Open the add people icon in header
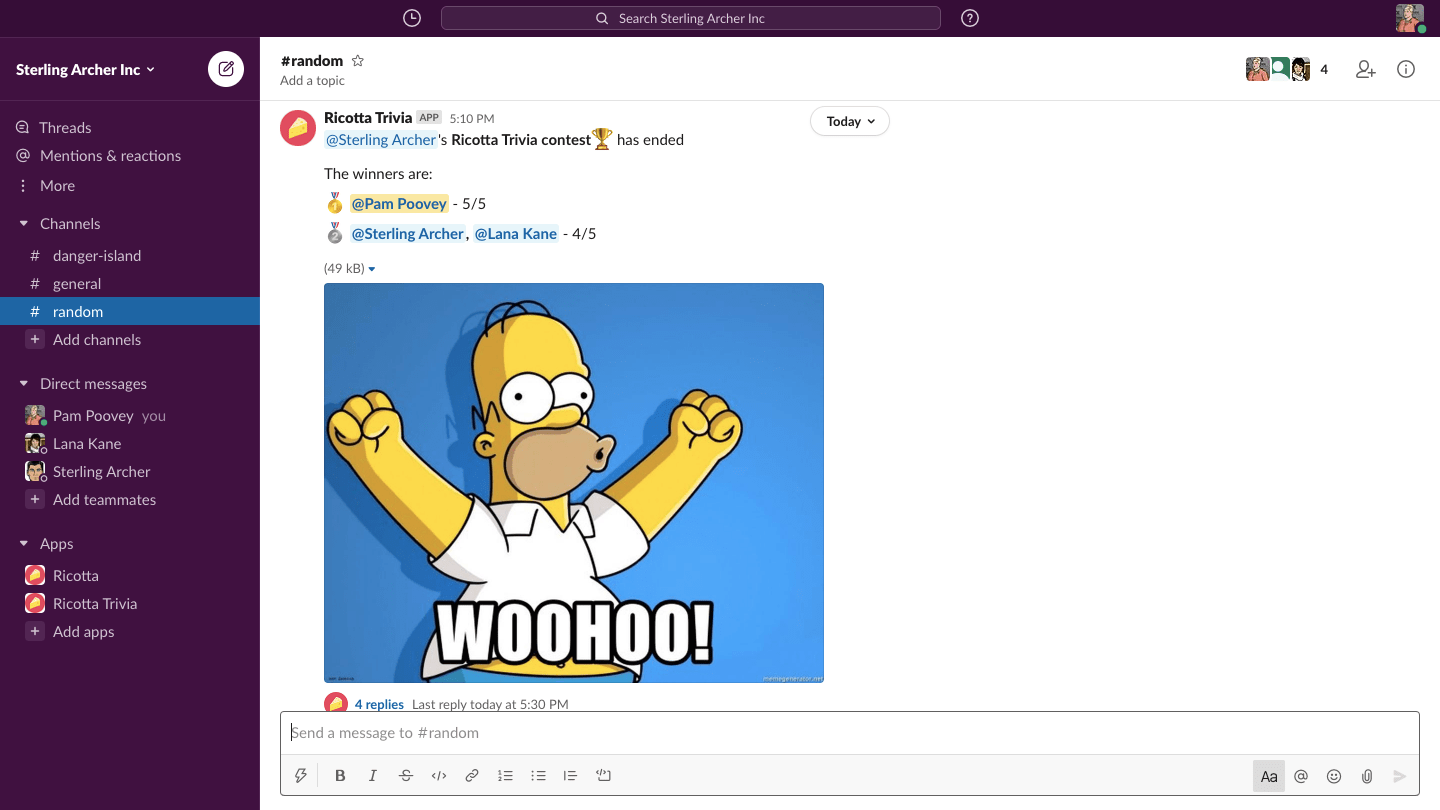1440x810 pixels. pyautogui.click(x=1366, y=69)
